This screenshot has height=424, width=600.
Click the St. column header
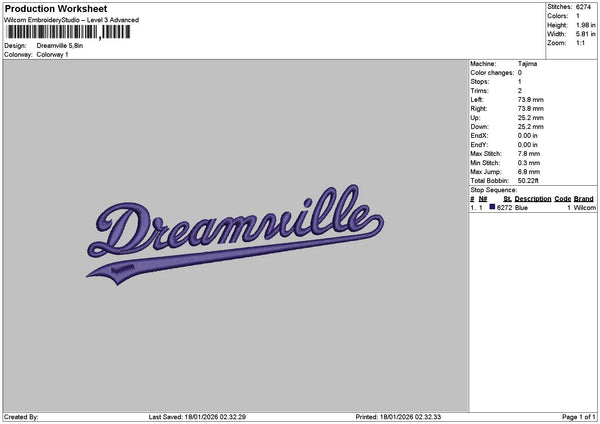pyautogui.click(x=507, y=199)
